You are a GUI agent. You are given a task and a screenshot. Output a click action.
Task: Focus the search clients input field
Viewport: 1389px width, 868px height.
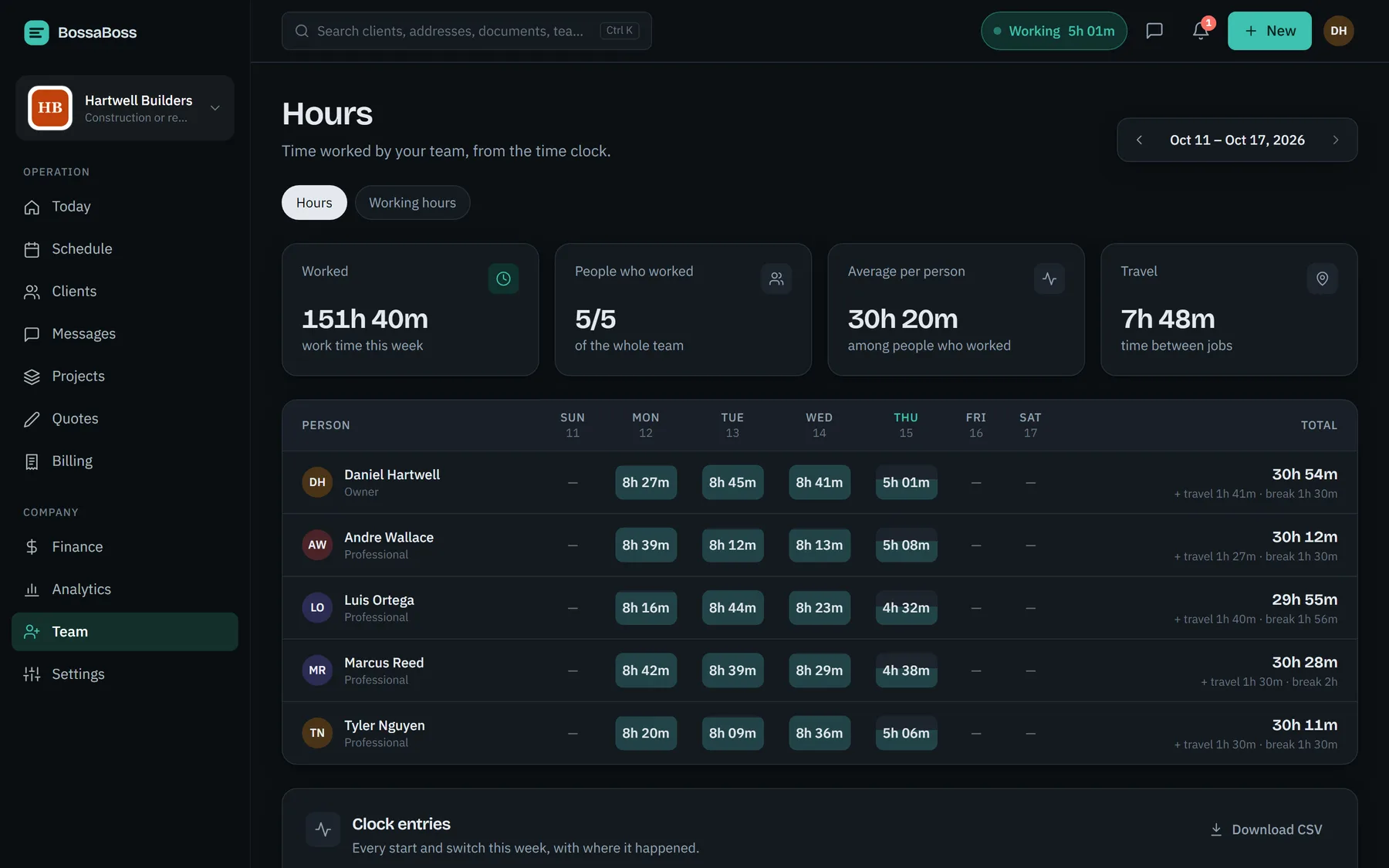tap(467, 31)
